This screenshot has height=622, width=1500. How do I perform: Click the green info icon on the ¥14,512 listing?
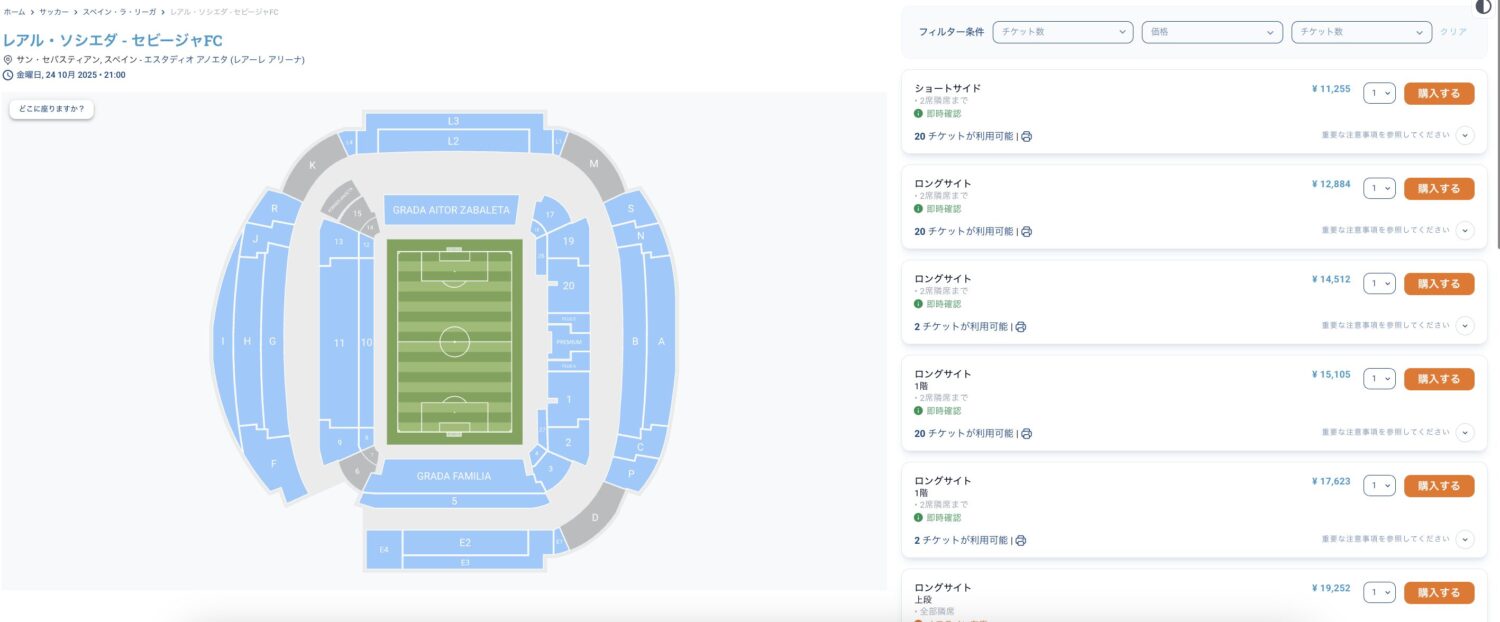[919, 304]
